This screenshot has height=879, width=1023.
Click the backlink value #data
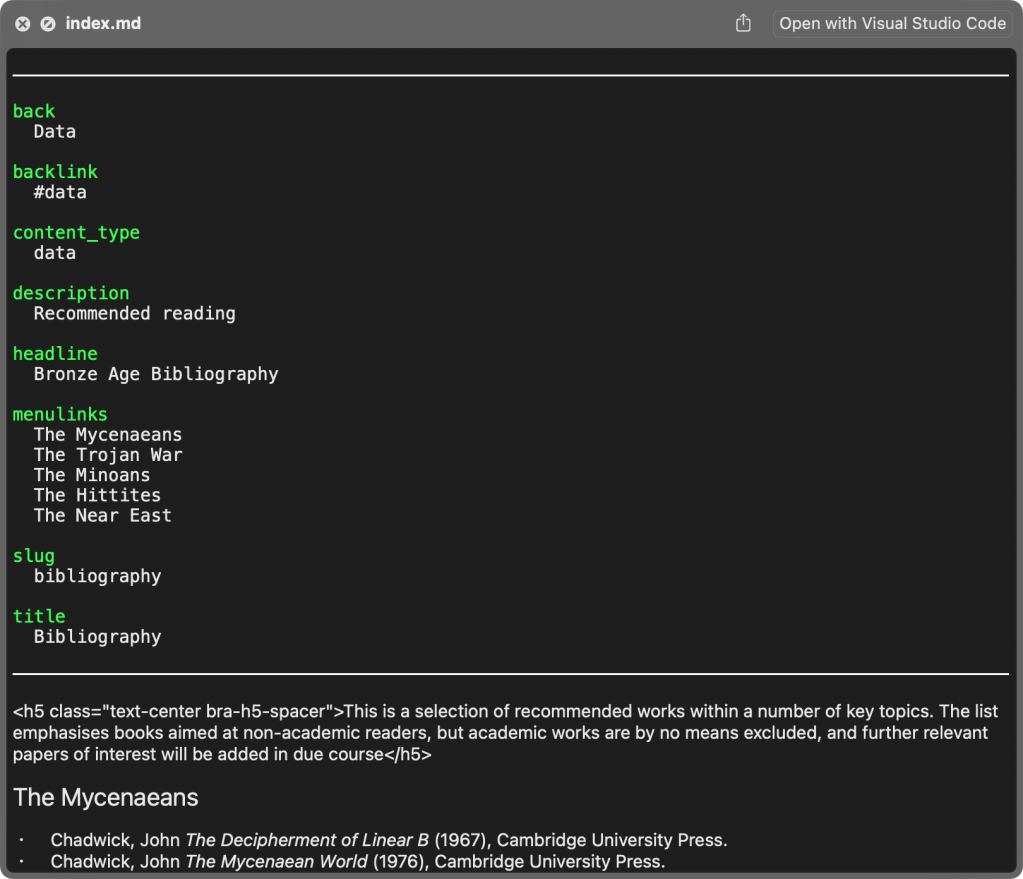coord(60,192)
